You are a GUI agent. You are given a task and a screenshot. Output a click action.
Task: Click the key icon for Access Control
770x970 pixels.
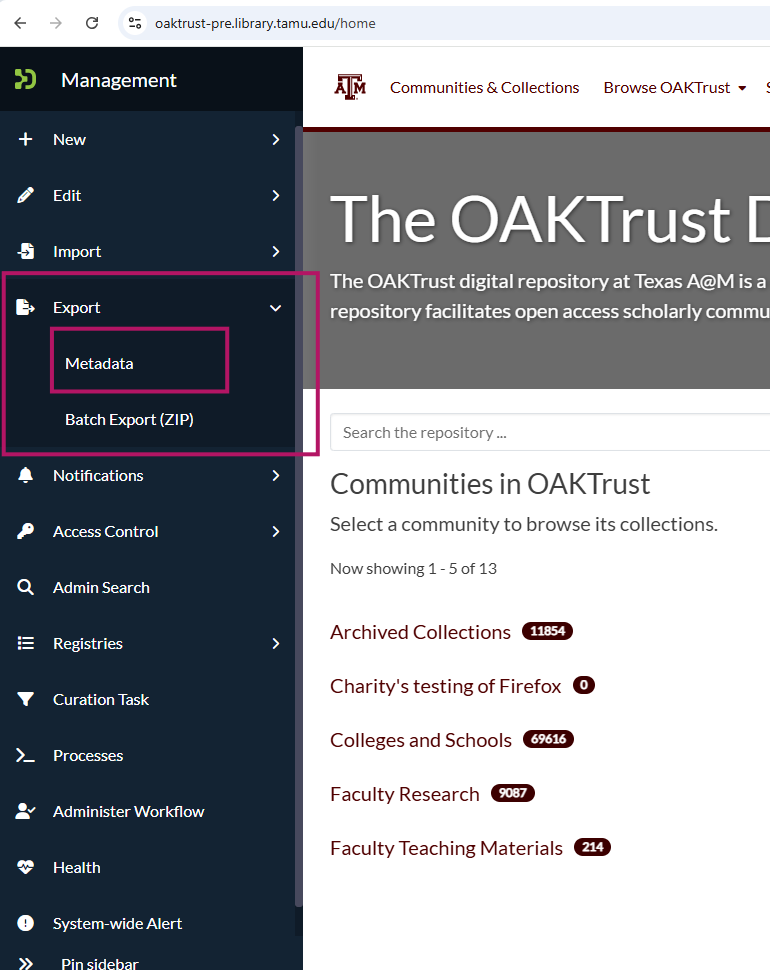pos(26,532)
